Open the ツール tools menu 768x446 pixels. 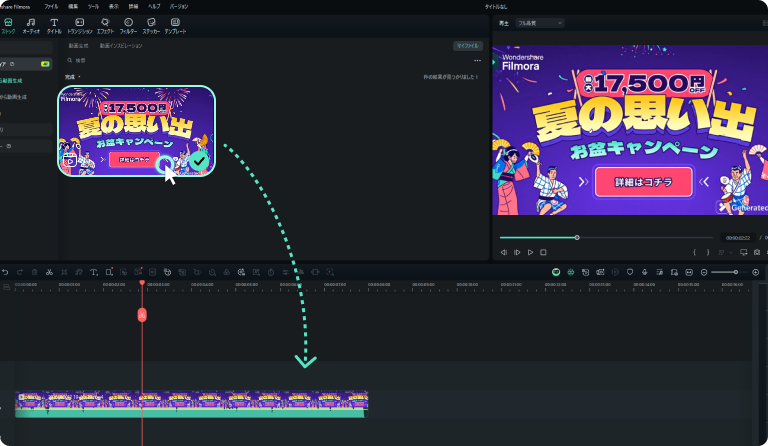point(93,6)
